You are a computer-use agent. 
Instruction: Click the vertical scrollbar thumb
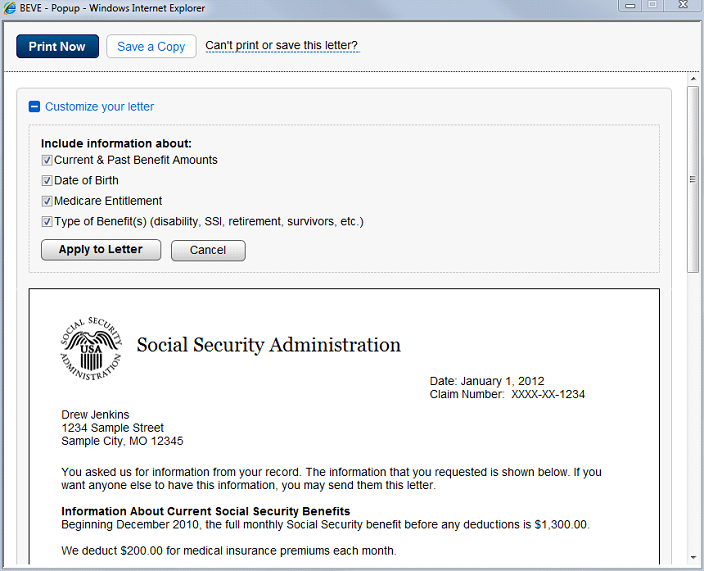693,180
